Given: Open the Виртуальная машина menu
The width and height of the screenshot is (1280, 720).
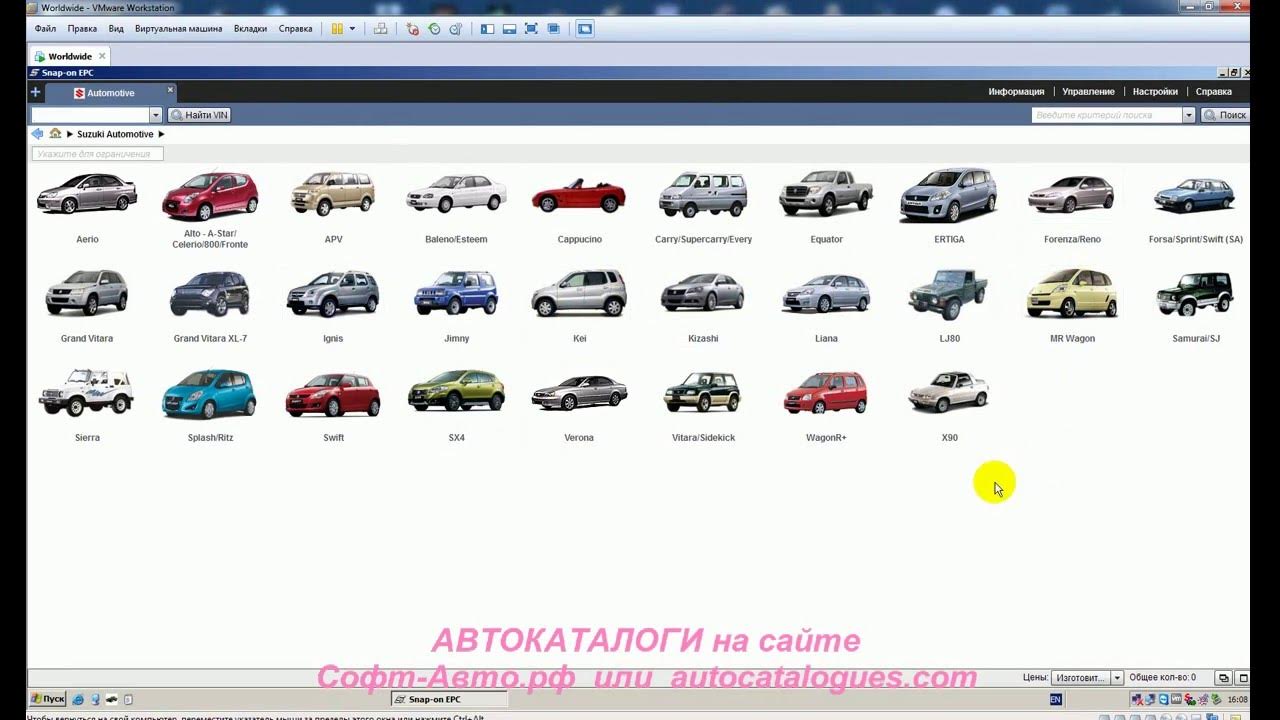Looking at the screenshot, I should coord(178,29).
